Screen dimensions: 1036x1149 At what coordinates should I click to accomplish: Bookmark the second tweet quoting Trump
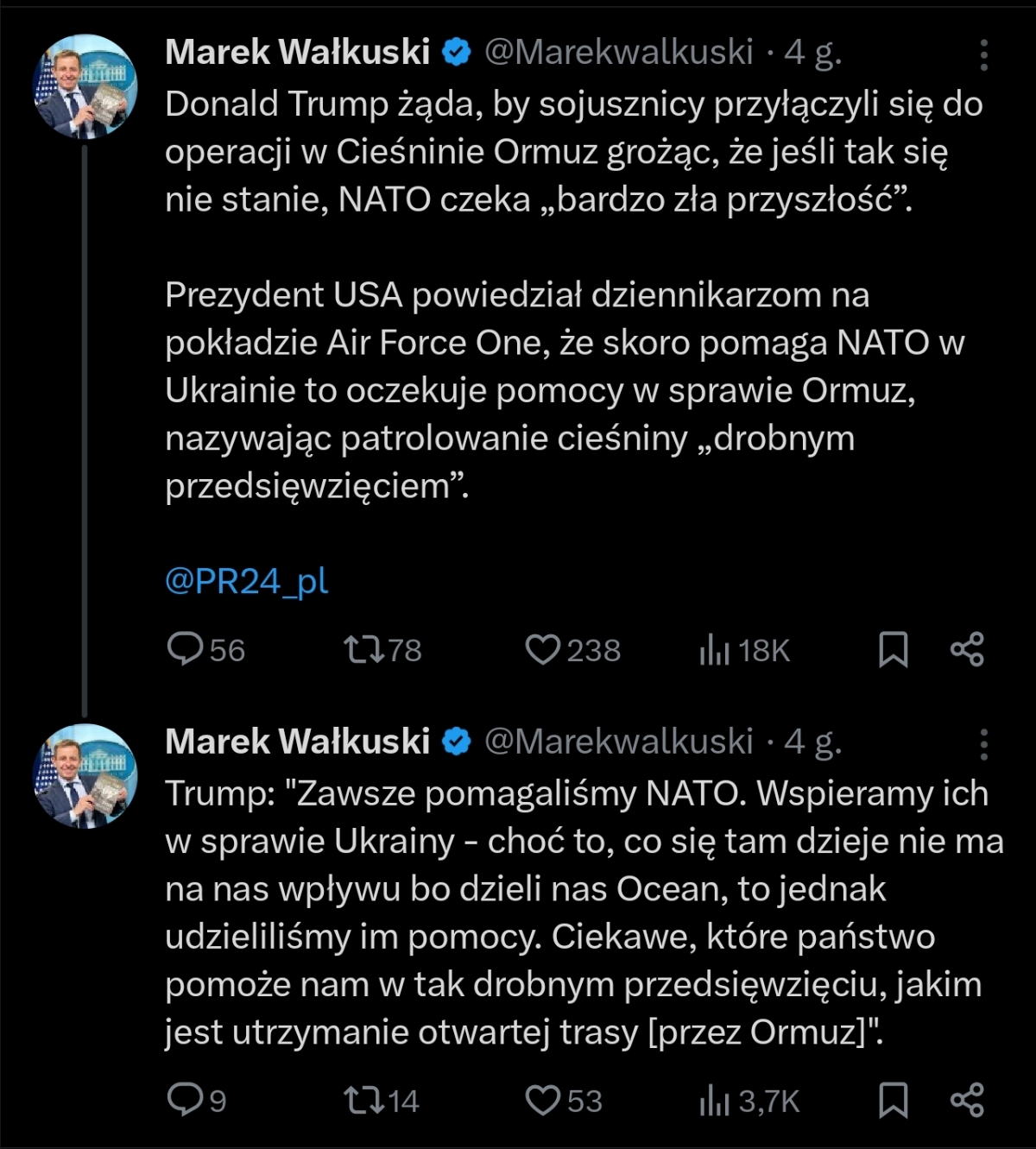click(x=893, y=1100)
